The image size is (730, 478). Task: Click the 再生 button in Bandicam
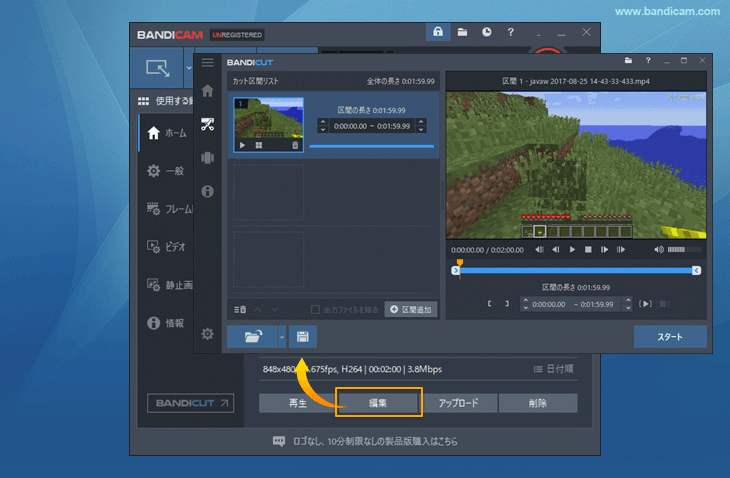point(297,403)
